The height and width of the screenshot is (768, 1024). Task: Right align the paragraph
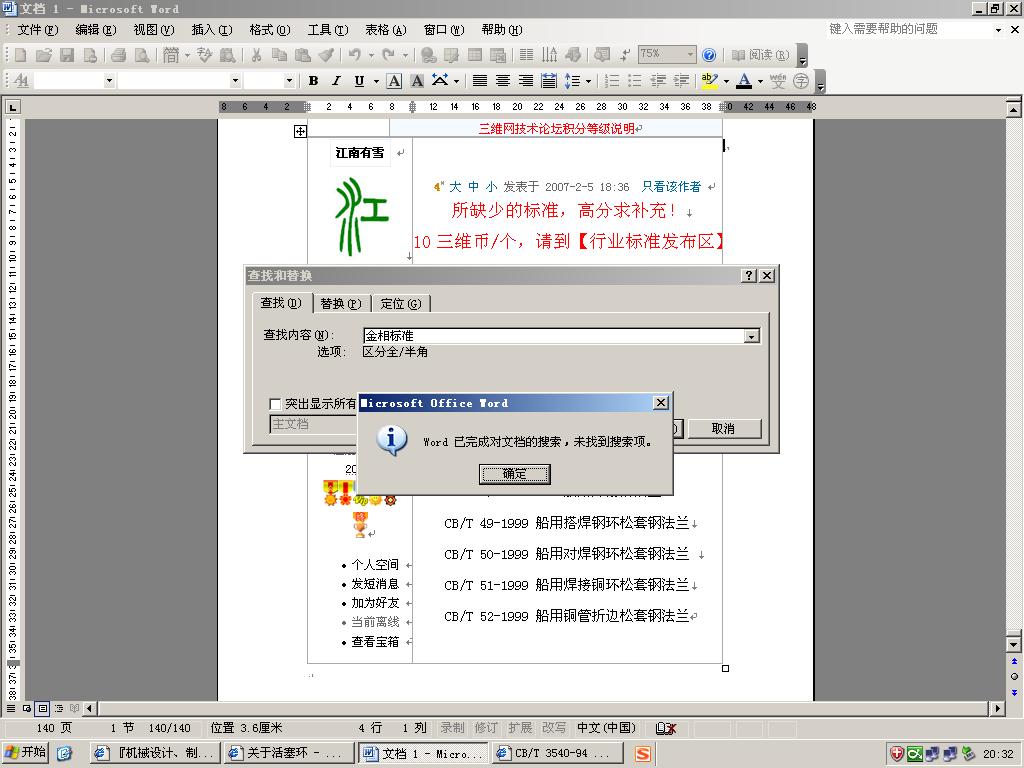pyautogui.click(x=526, y=81)
